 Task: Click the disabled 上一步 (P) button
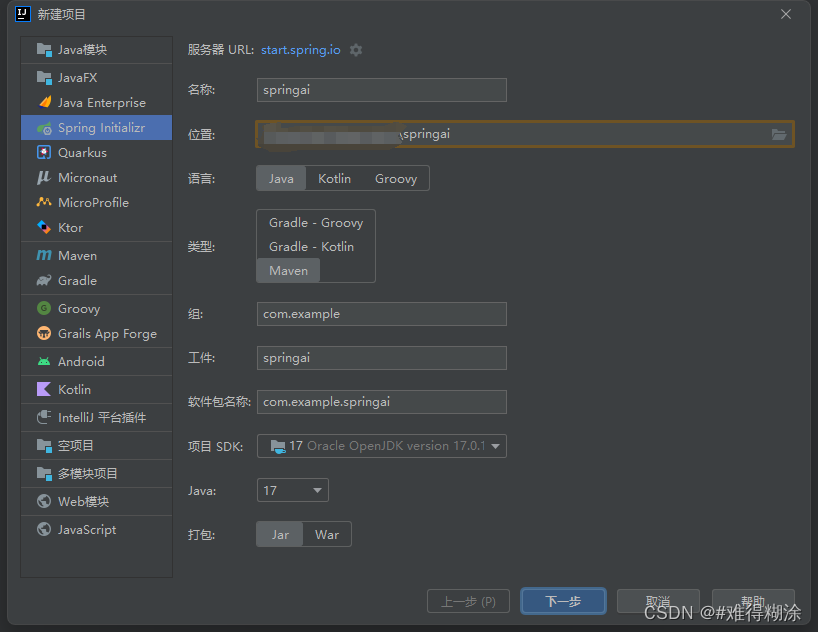click(468, 601)
